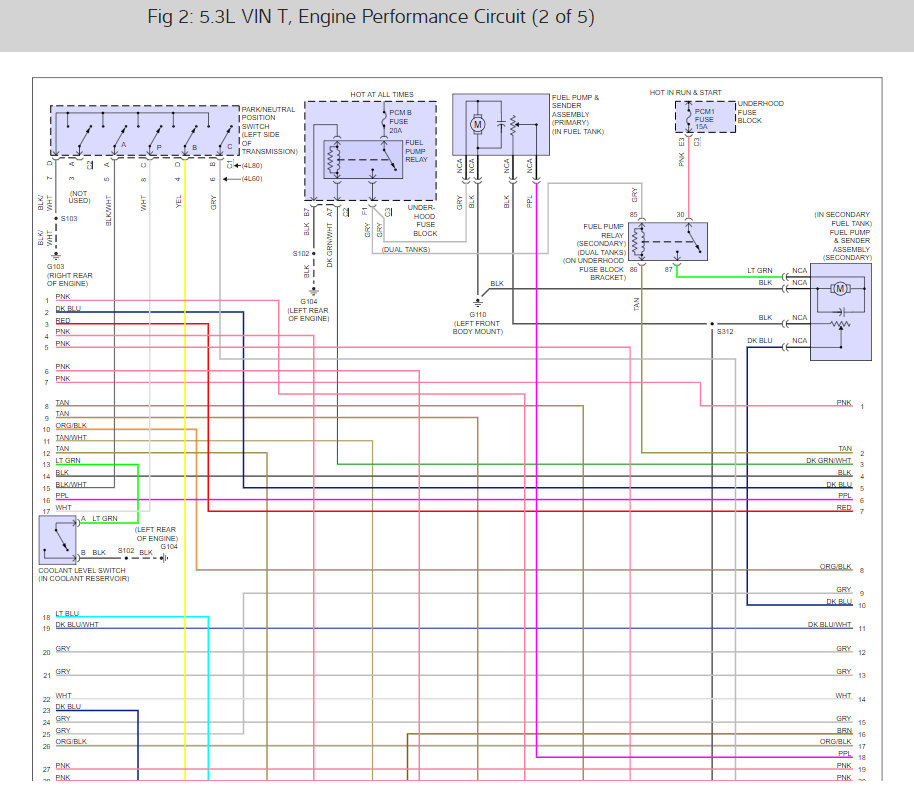914x796 pixels.
Task: Click the secondary fuel pump motor symbol
Action: click(x=841, y=288)
